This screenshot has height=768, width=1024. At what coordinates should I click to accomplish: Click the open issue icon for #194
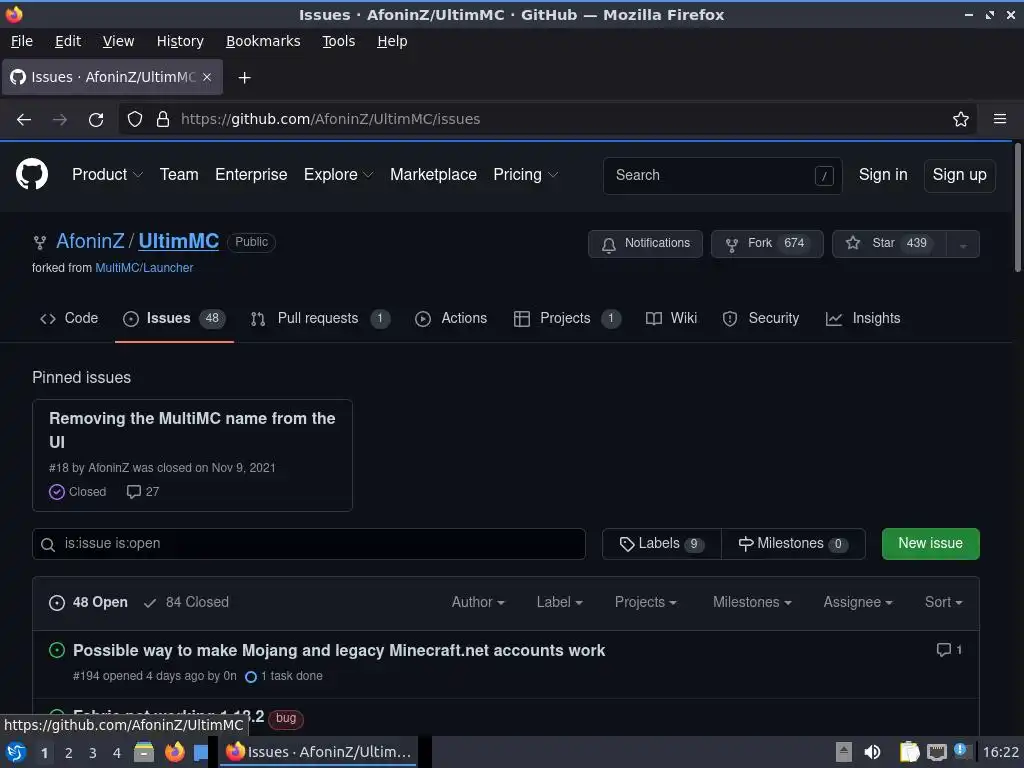57,650
